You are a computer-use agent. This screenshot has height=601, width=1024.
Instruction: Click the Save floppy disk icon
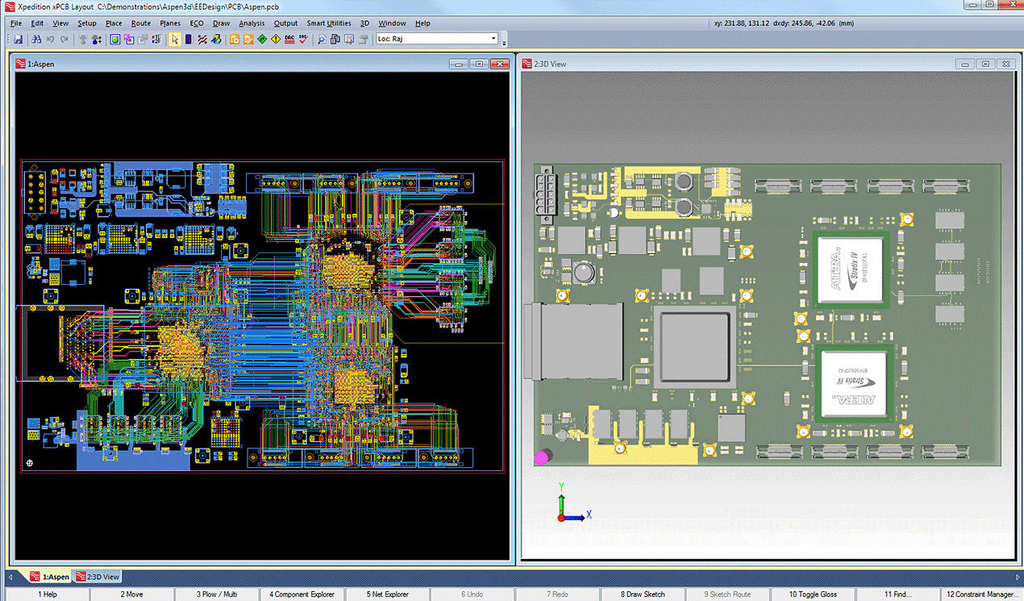(x=18, y=39)
